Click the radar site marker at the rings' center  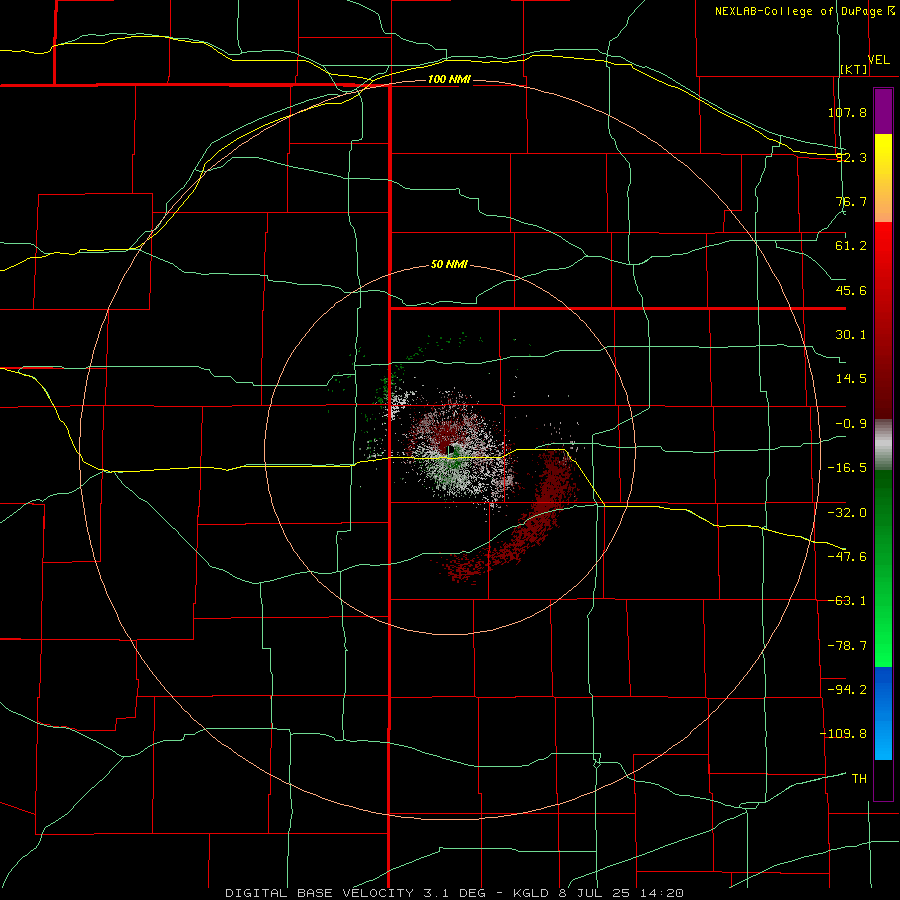coord(451,450)
